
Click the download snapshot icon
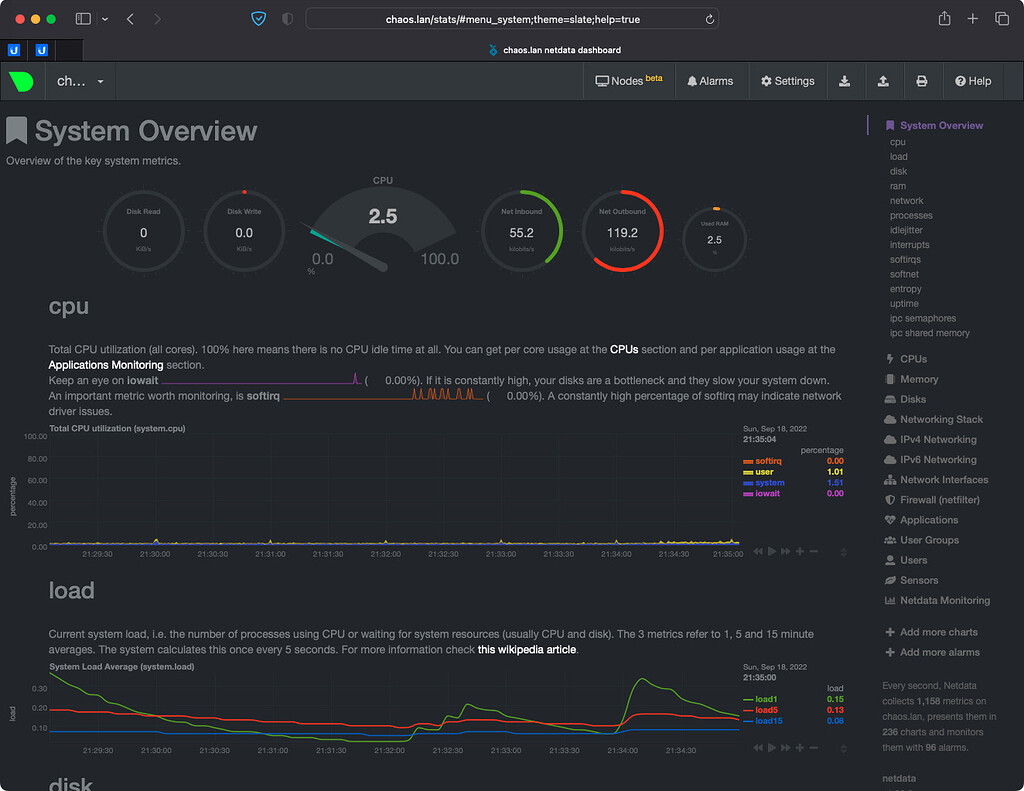[844, 81]
